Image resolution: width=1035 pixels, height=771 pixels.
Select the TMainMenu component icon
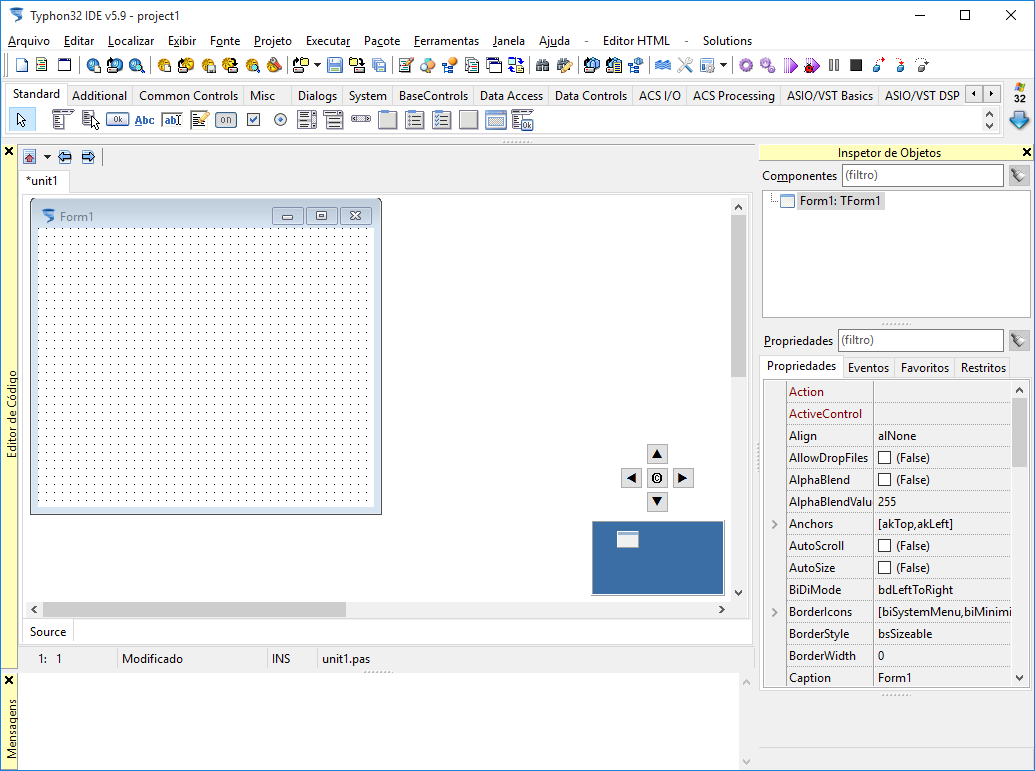coord(62,119)
